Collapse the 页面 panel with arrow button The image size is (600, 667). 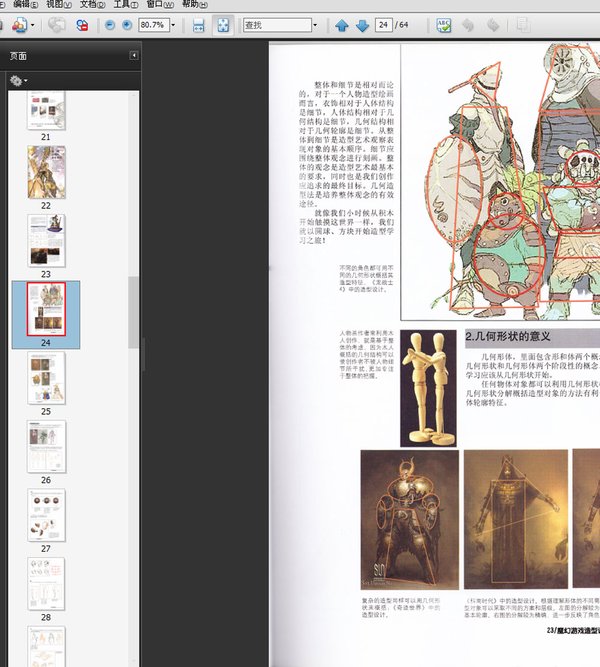click(134, 56)
